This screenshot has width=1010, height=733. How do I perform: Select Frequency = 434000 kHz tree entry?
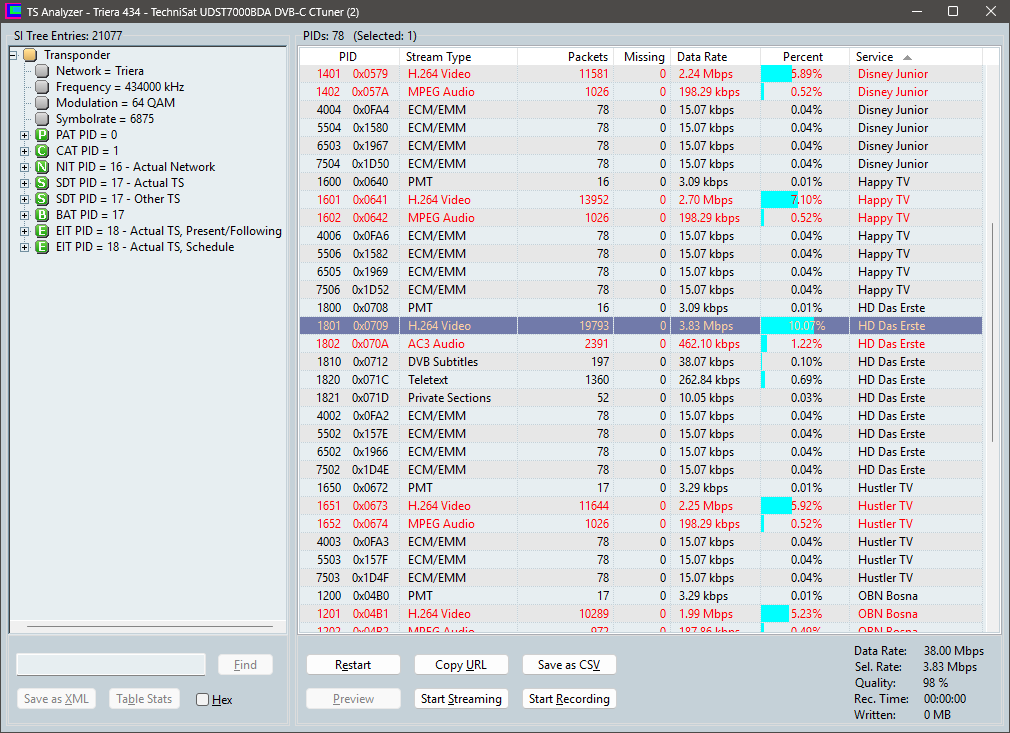pos(120,87)
